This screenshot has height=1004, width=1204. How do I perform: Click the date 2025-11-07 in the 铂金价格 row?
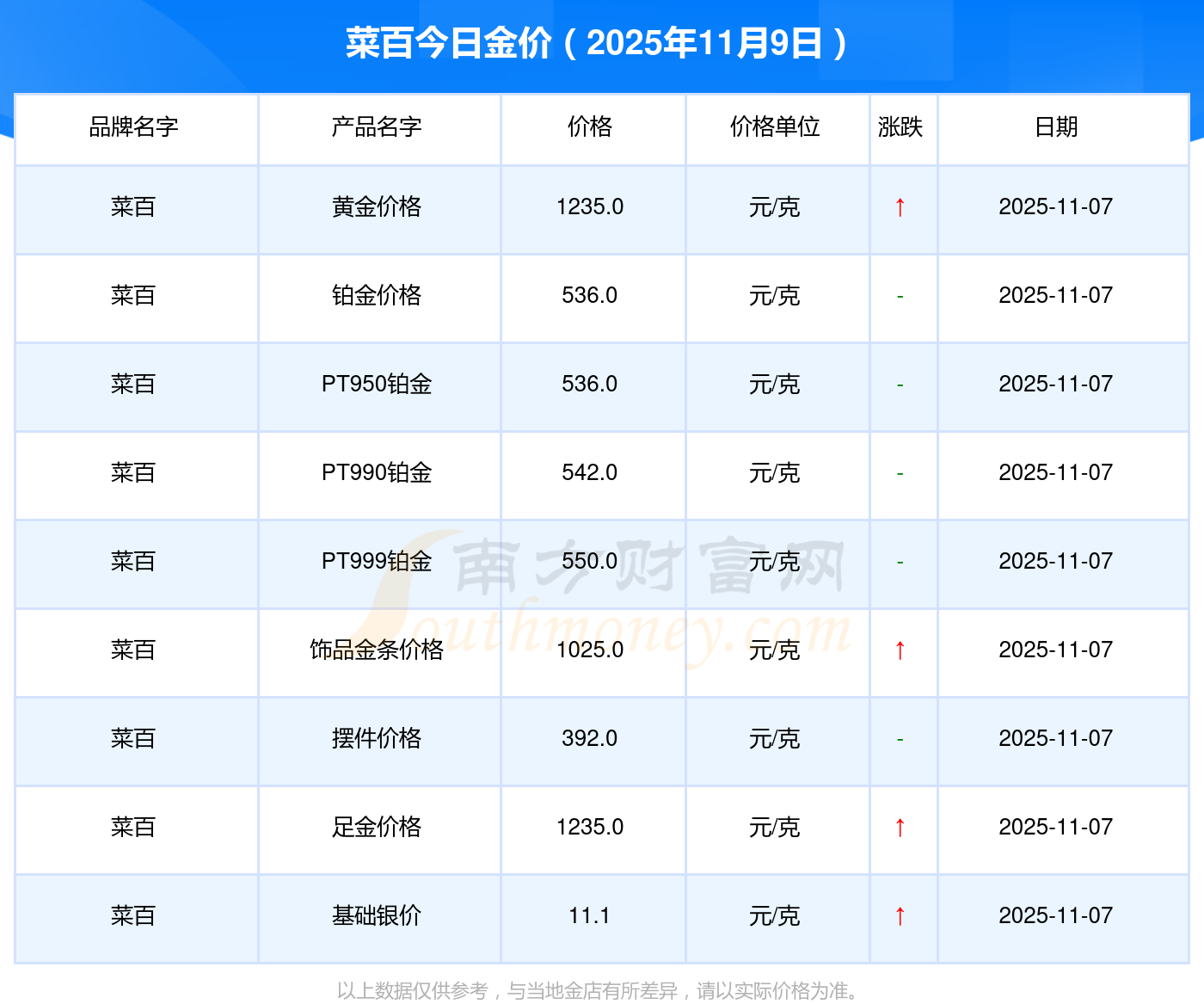[x=1056, y=296]
